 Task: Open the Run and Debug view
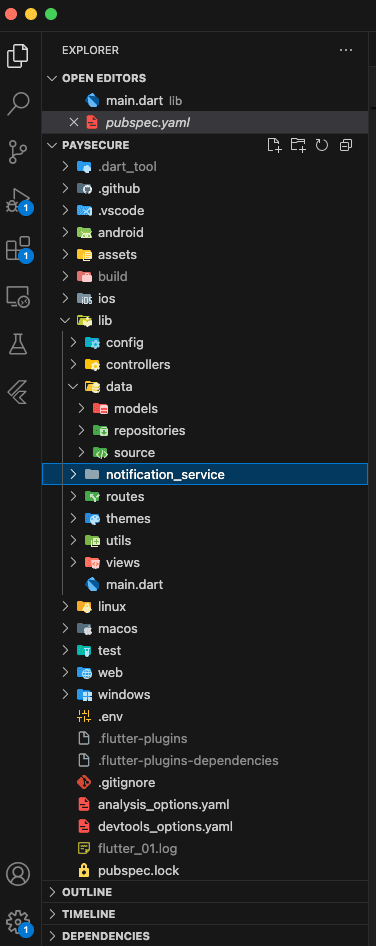click(18, 200)
